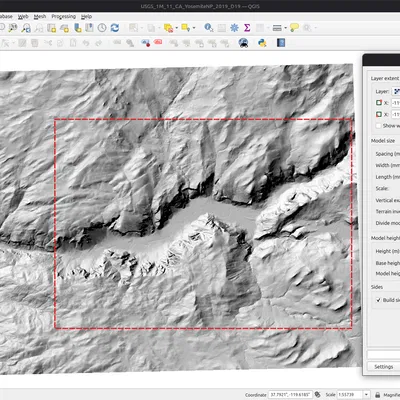
Task: Click the Settings button in dialog
Action: point(384,367)
